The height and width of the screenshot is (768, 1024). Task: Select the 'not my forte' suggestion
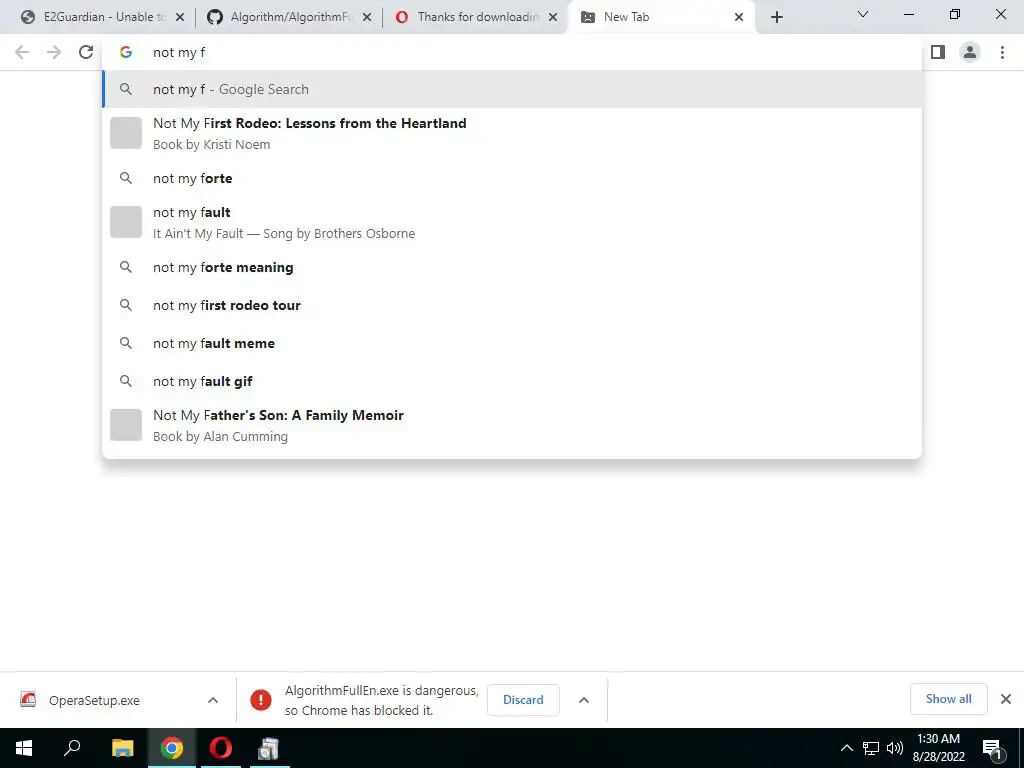512,178
